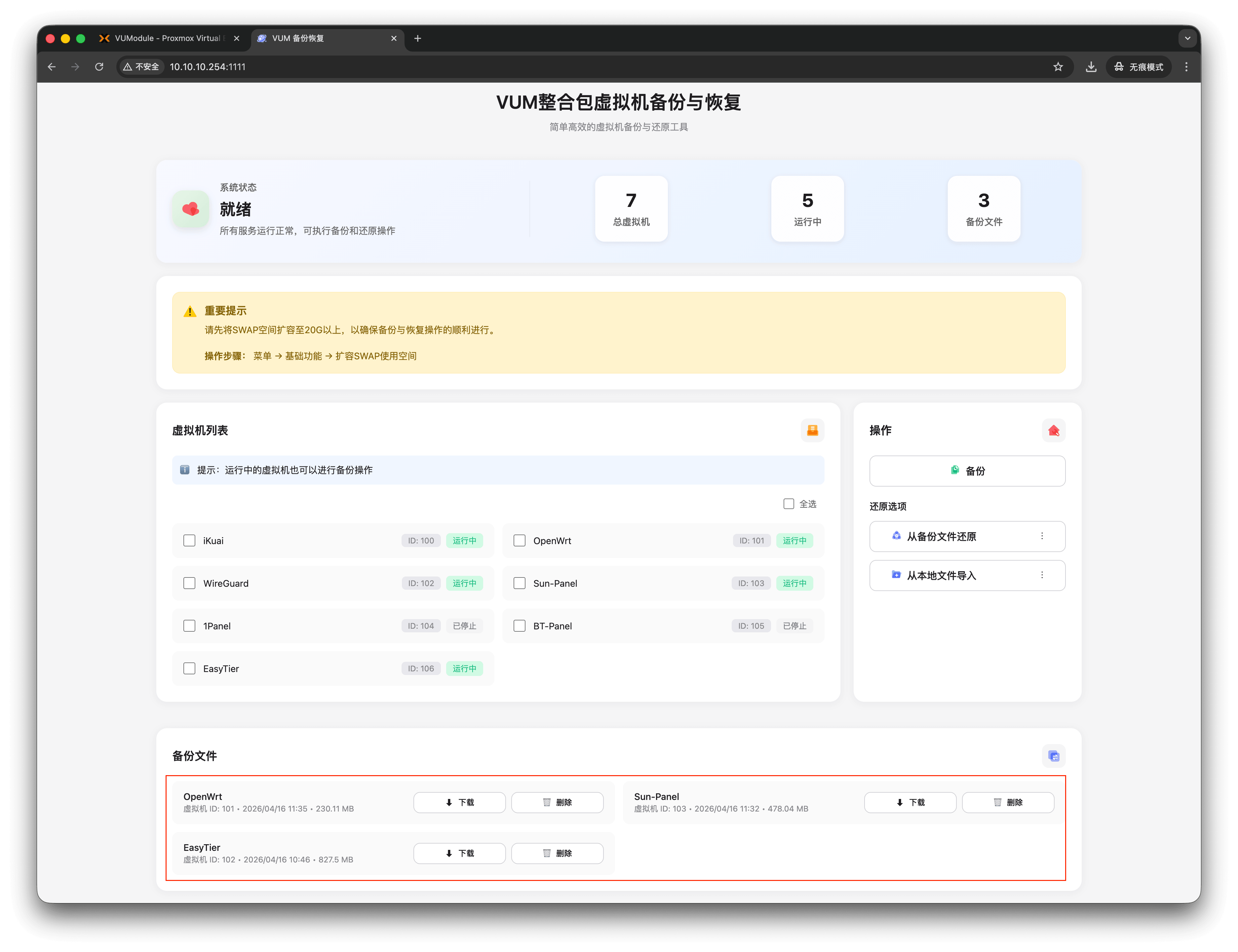The width and height of the screenshot is (1238, 952).
Task: Click the 运行中 count card
Action: (x=807, y=209)
